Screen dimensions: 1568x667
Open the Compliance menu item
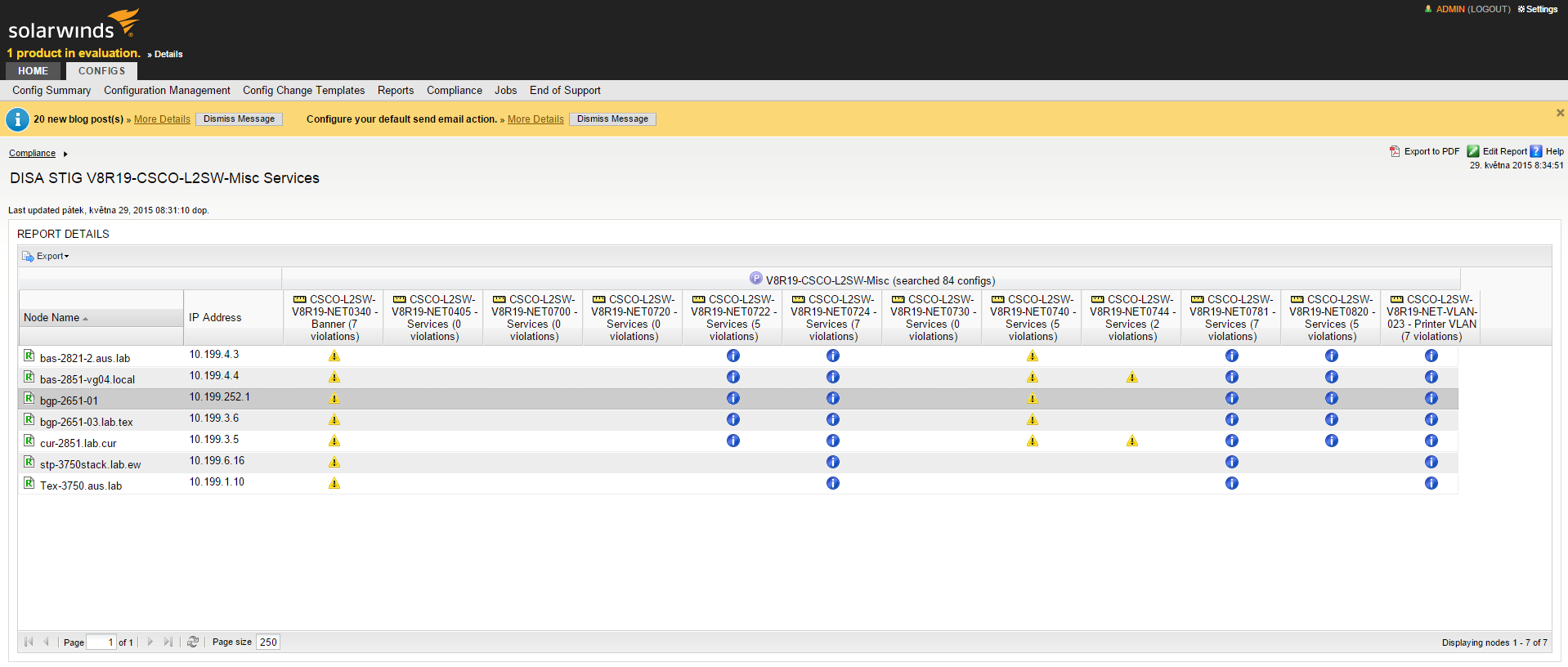click(x=455, y=91)
